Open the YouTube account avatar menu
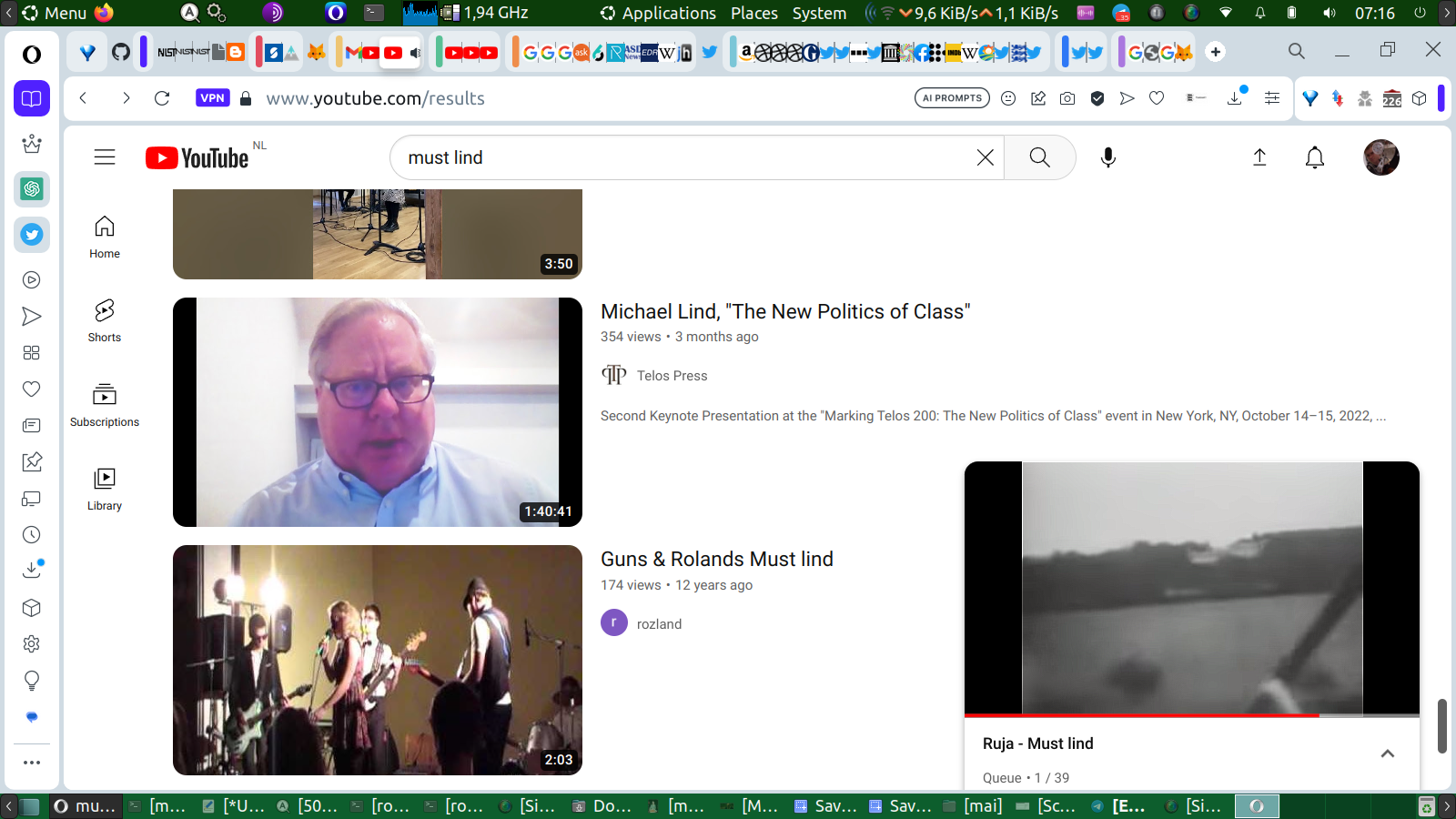This screenshot has height=819, width=1456. coord(1381,157)
